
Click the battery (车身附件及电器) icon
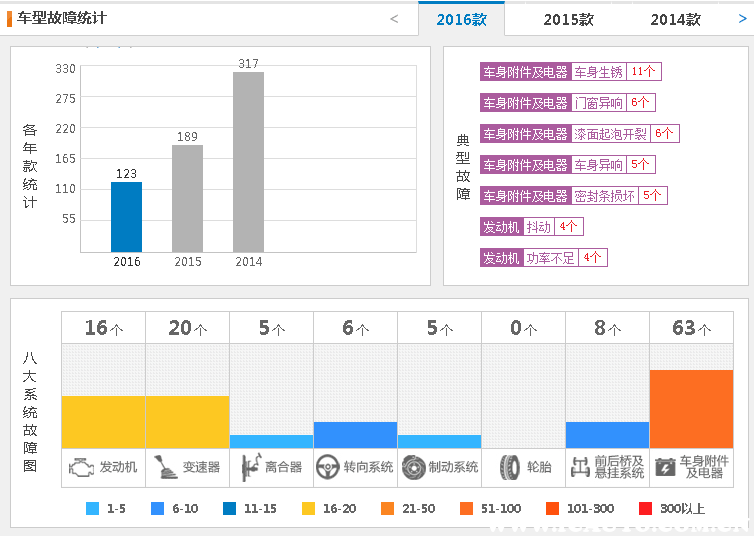click(665, 466)
